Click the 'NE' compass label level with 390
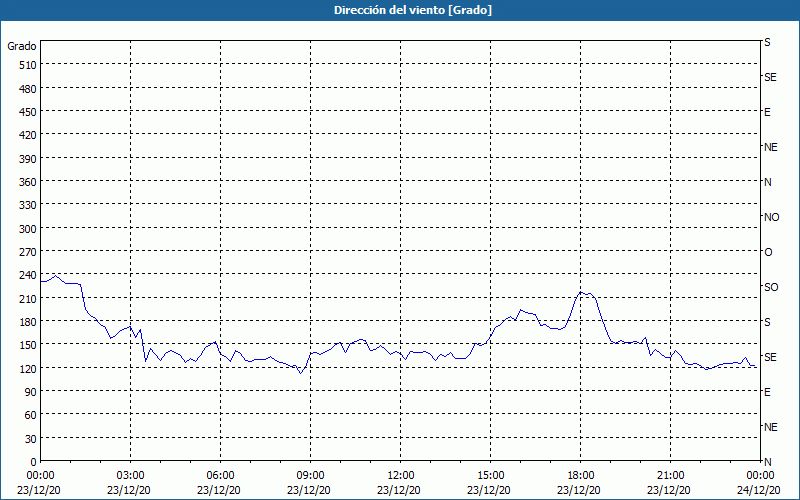The image size is (800, 500). click(770, 147)
